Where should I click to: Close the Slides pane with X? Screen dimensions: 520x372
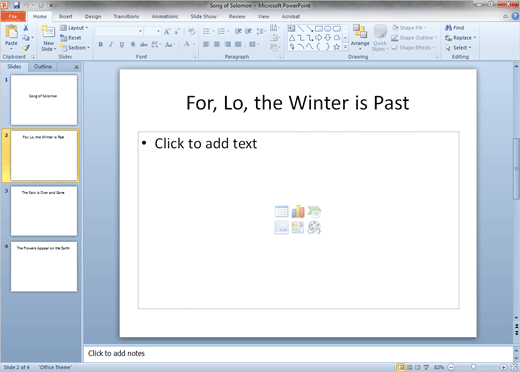(x=76, y=67)
